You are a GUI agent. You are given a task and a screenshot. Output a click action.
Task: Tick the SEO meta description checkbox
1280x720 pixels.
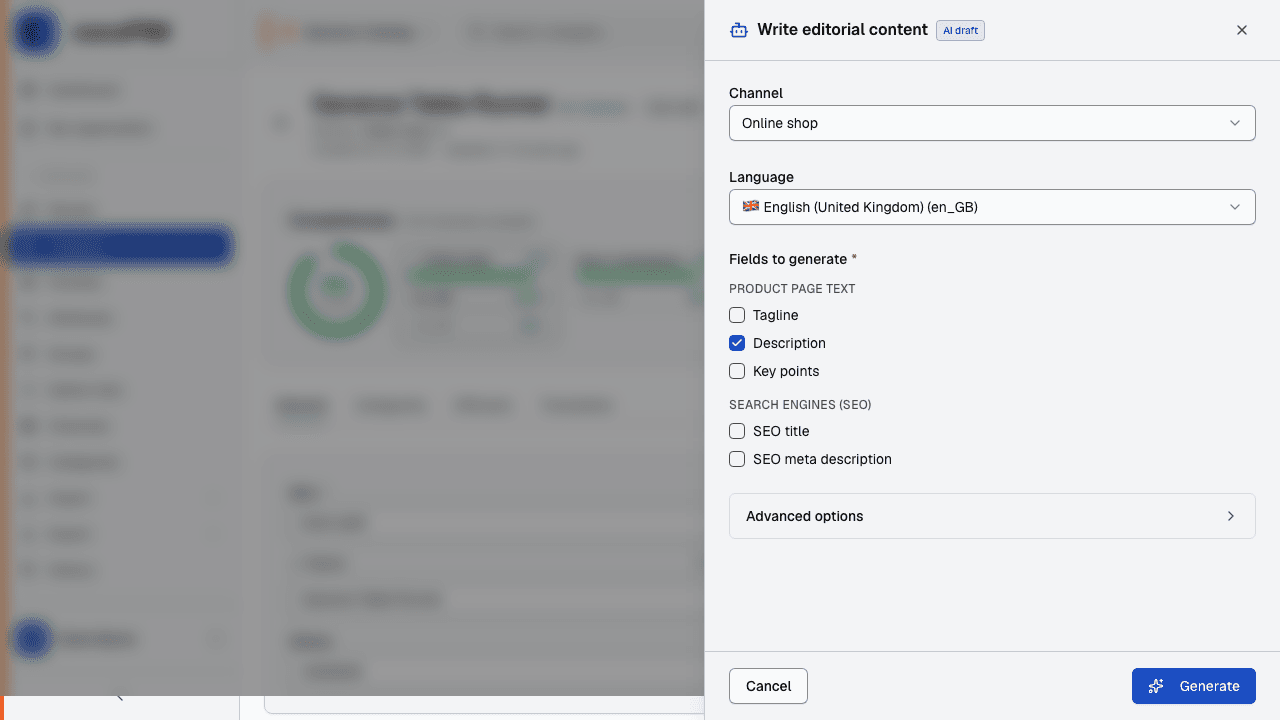[x=737, y=459]
